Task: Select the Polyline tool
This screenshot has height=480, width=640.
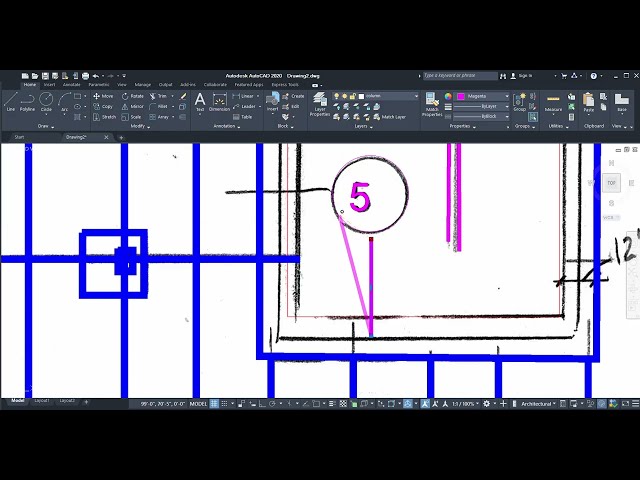Action: 27,102
